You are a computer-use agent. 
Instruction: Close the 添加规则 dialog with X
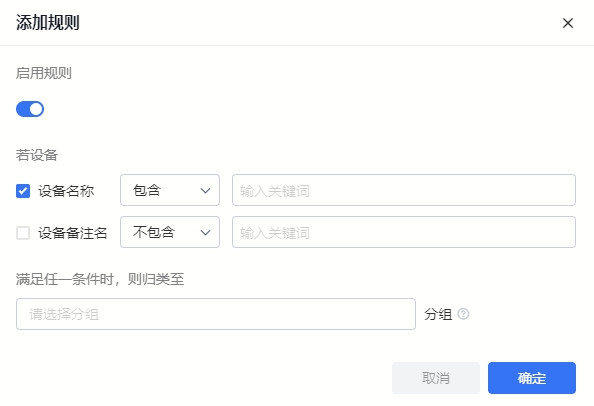pos(567,23)
